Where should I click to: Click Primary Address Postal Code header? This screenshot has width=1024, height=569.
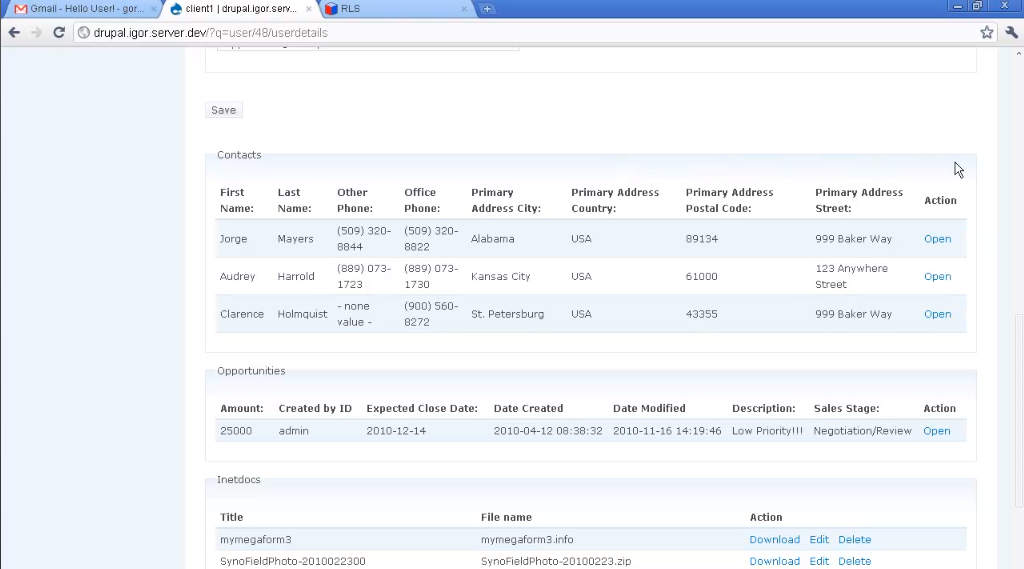[729, 200]
